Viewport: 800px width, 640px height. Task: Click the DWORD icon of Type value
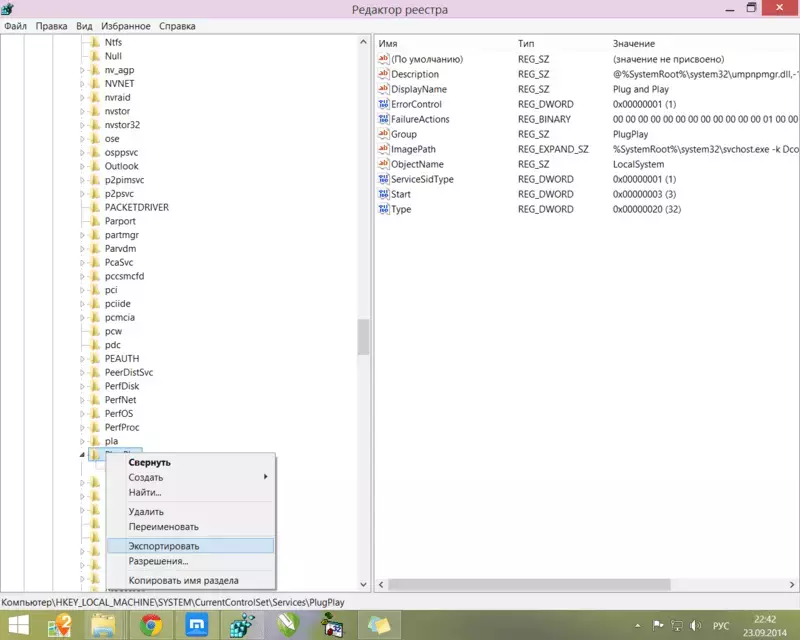[383, 209]
